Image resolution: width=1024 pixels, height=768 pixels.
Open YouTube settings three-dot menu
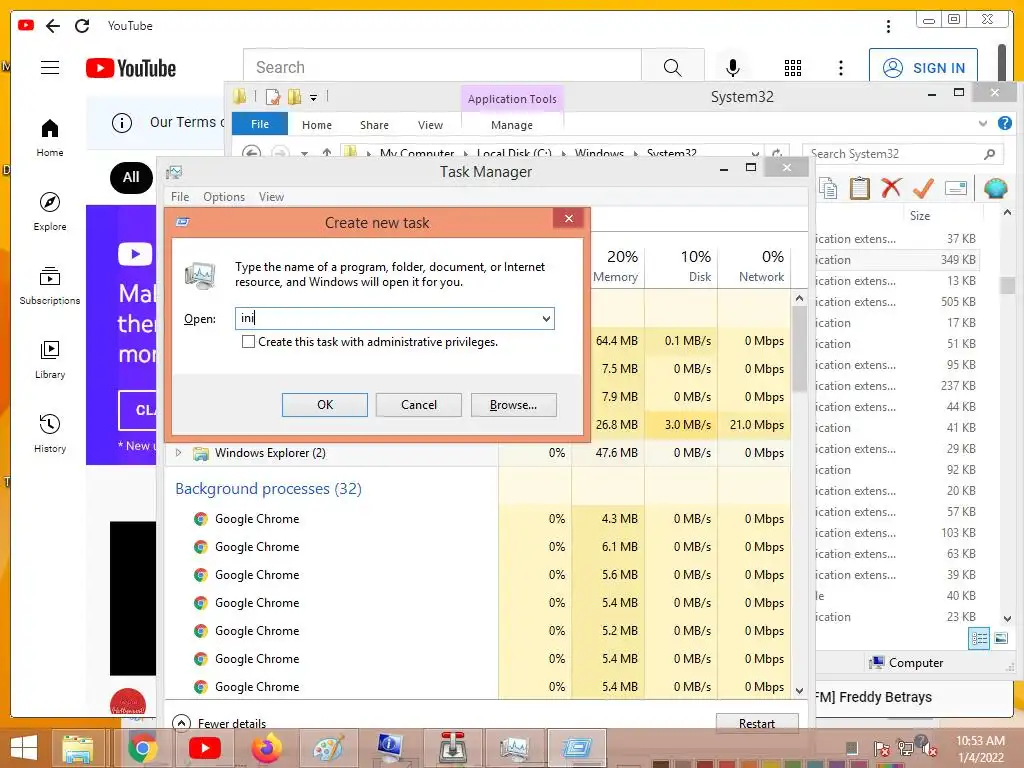[x=840, y=68]
